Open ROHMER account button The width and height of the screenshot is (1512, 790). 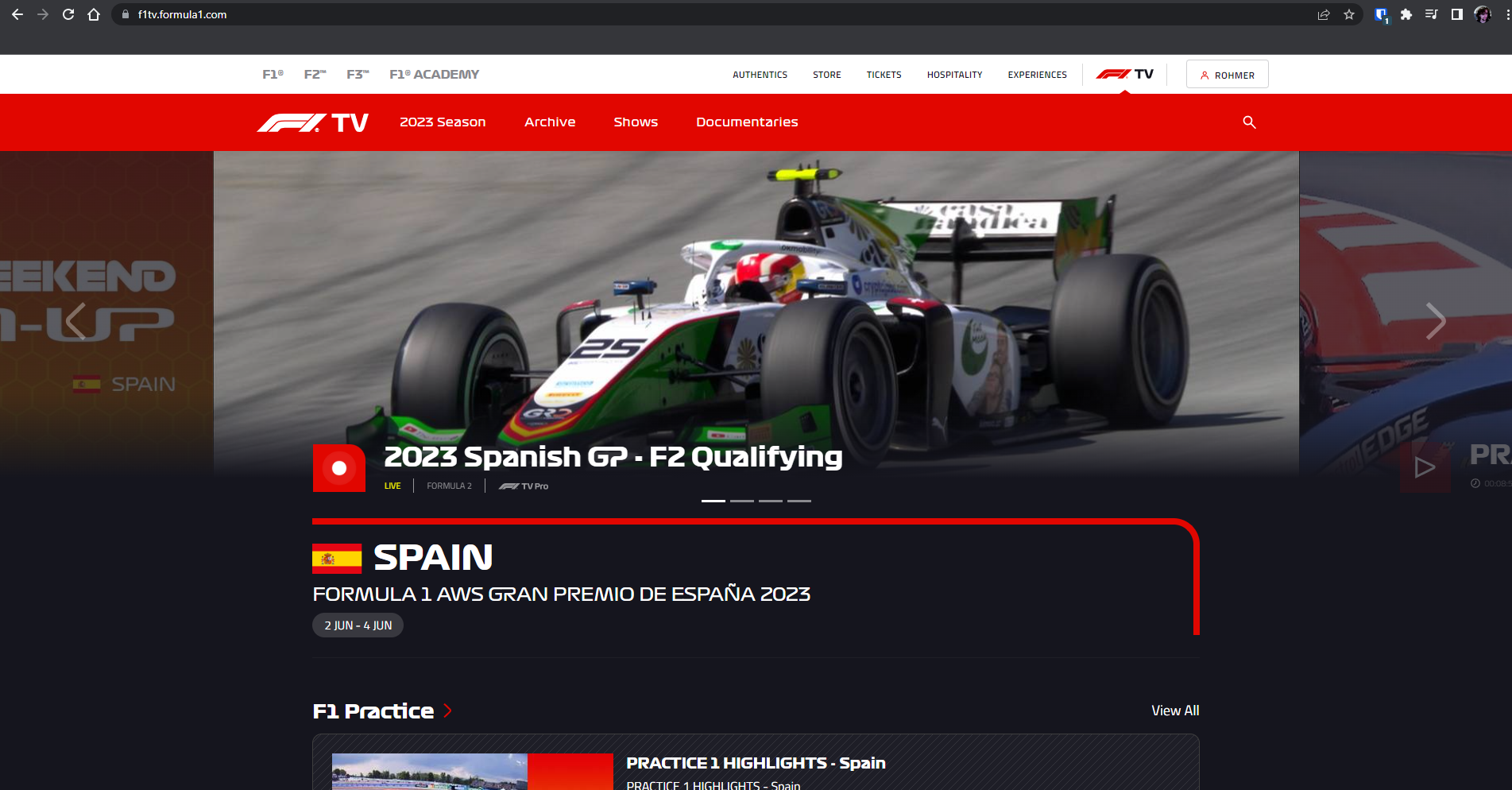tap(1227, 75)
